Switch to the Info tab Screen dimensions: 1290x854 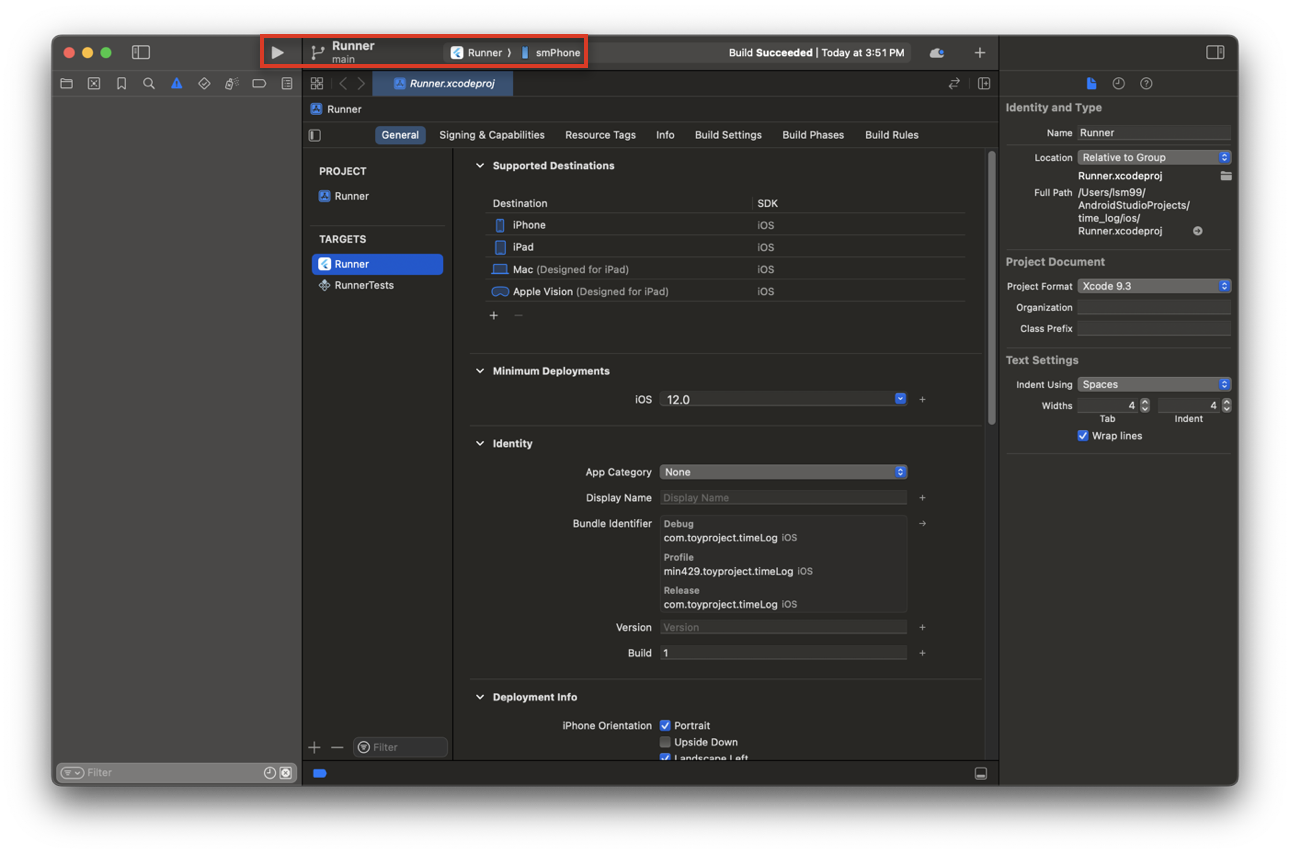[x=665, y=135]
